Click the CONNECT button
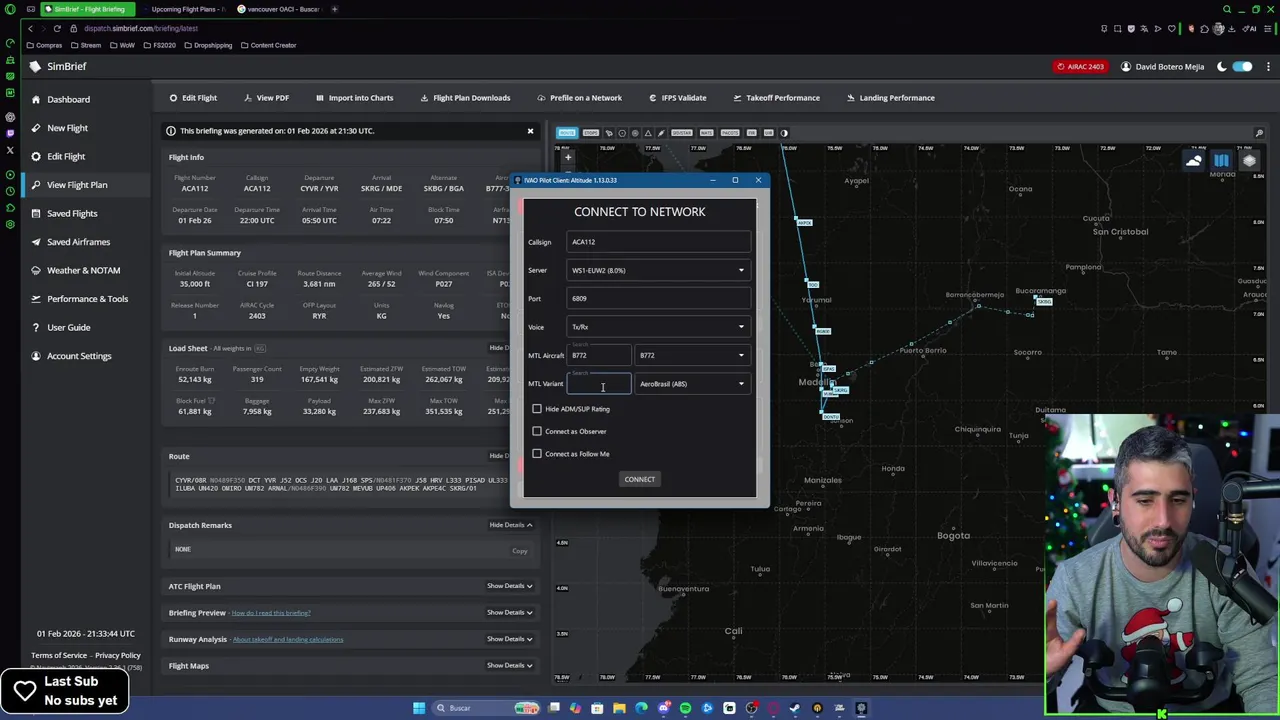This screenshot has width=1280, height=720. (640, 479)
